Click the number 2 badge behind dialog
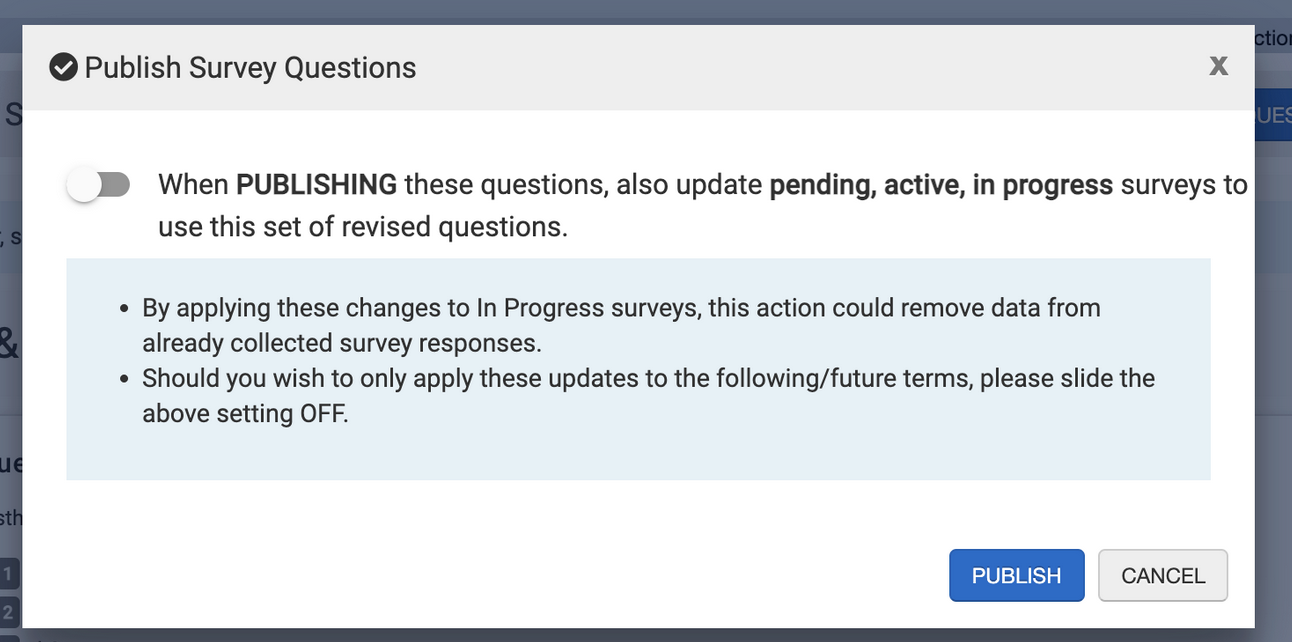This screenshot has width=1292, height=642. click(8, 611)
